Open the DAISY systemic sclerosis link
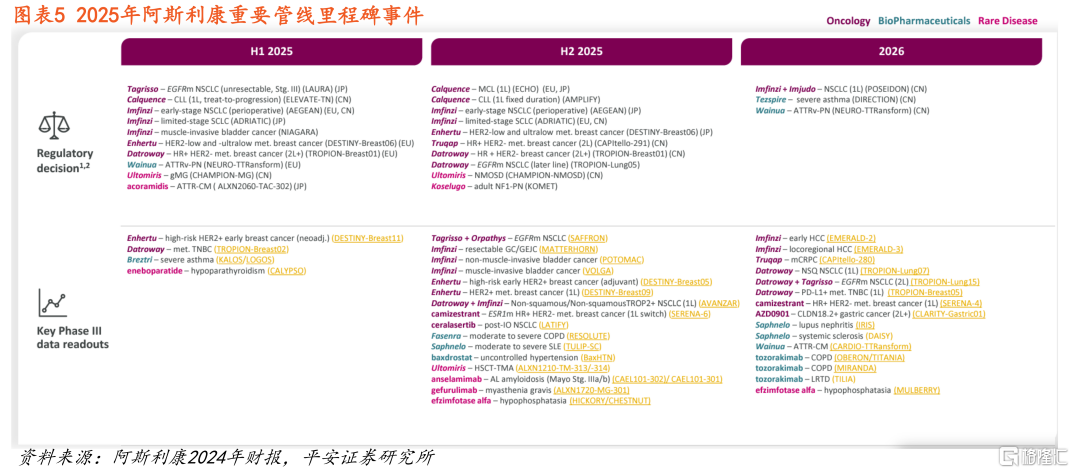Viewport: 1074px width, 473px height. coord(879,336)
